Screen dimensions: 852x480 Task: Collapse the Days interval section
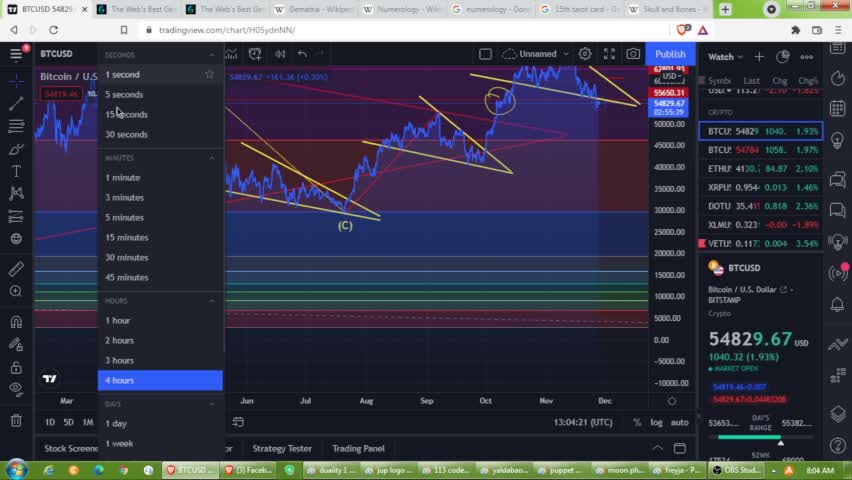(211, 404)
